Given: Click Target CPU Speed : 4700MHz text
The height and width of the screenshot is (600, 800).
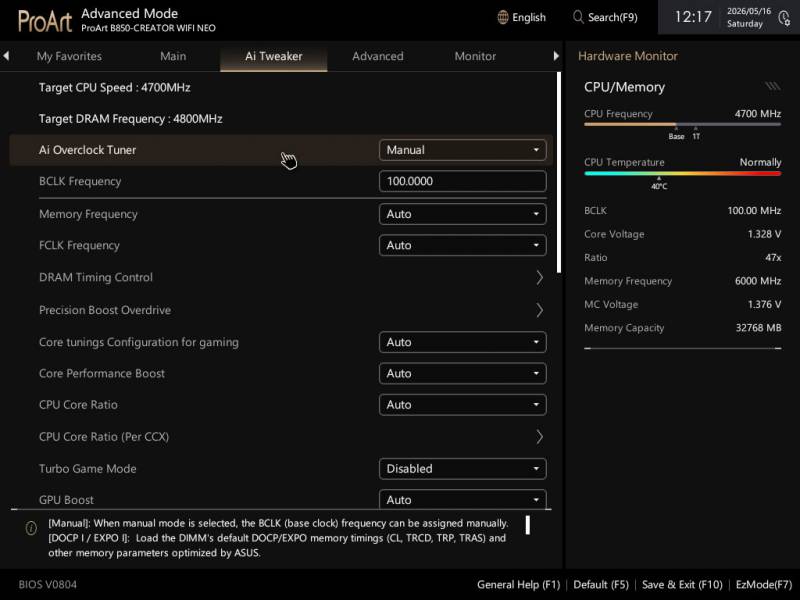Looking at the screenshot, I should (114, 88).
